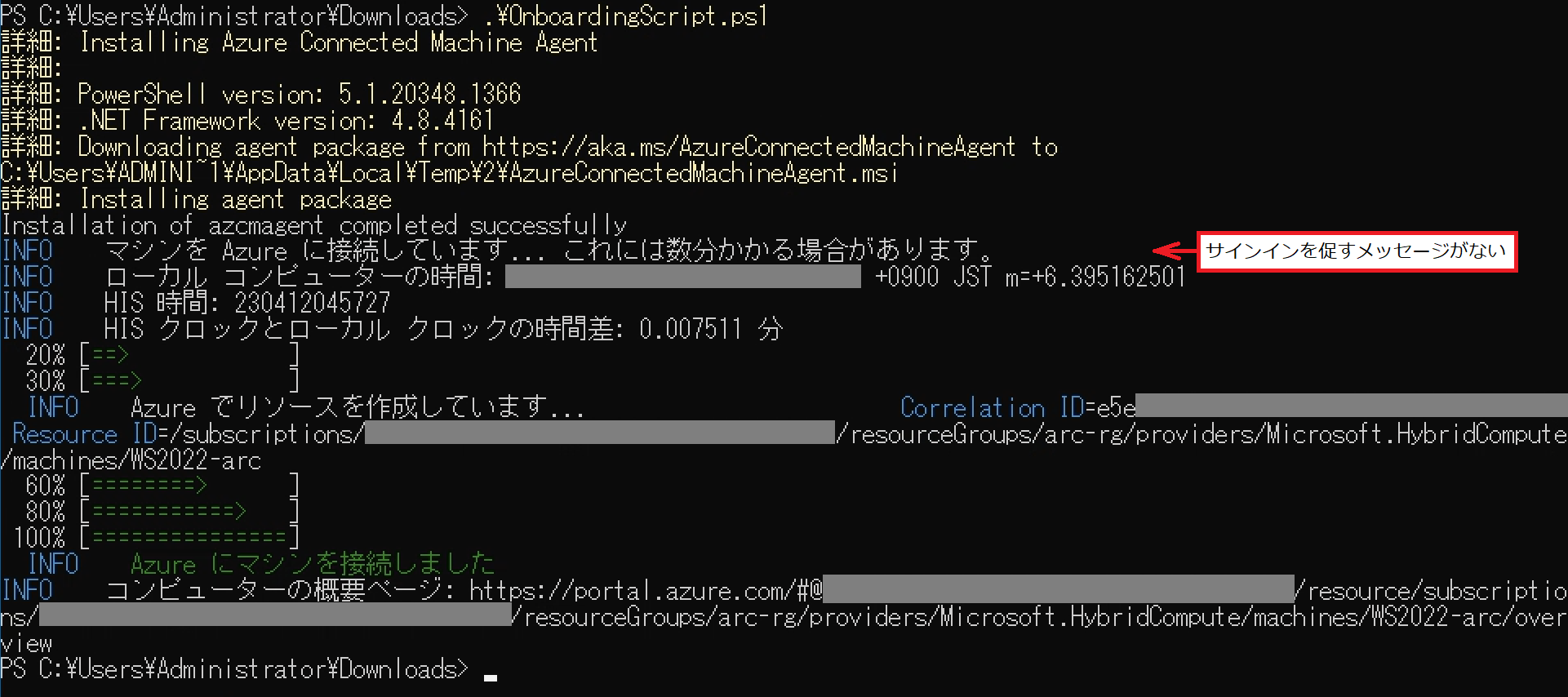The image size is (1568, 697).
Task: Click the AzureConnectedMachineAgent.msi temp path
Action: 449,173
